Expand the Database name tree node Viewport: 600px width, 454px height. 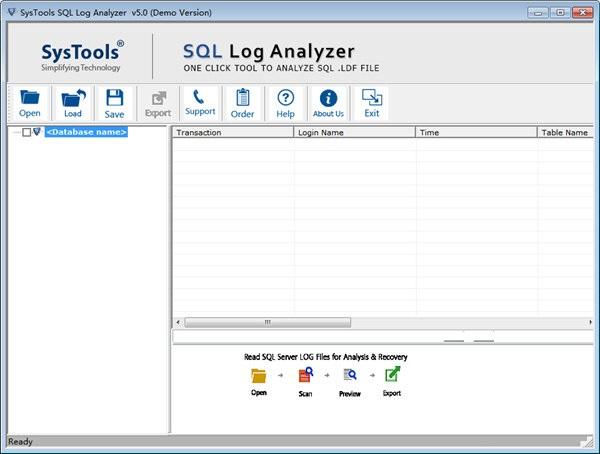(14, 132)
